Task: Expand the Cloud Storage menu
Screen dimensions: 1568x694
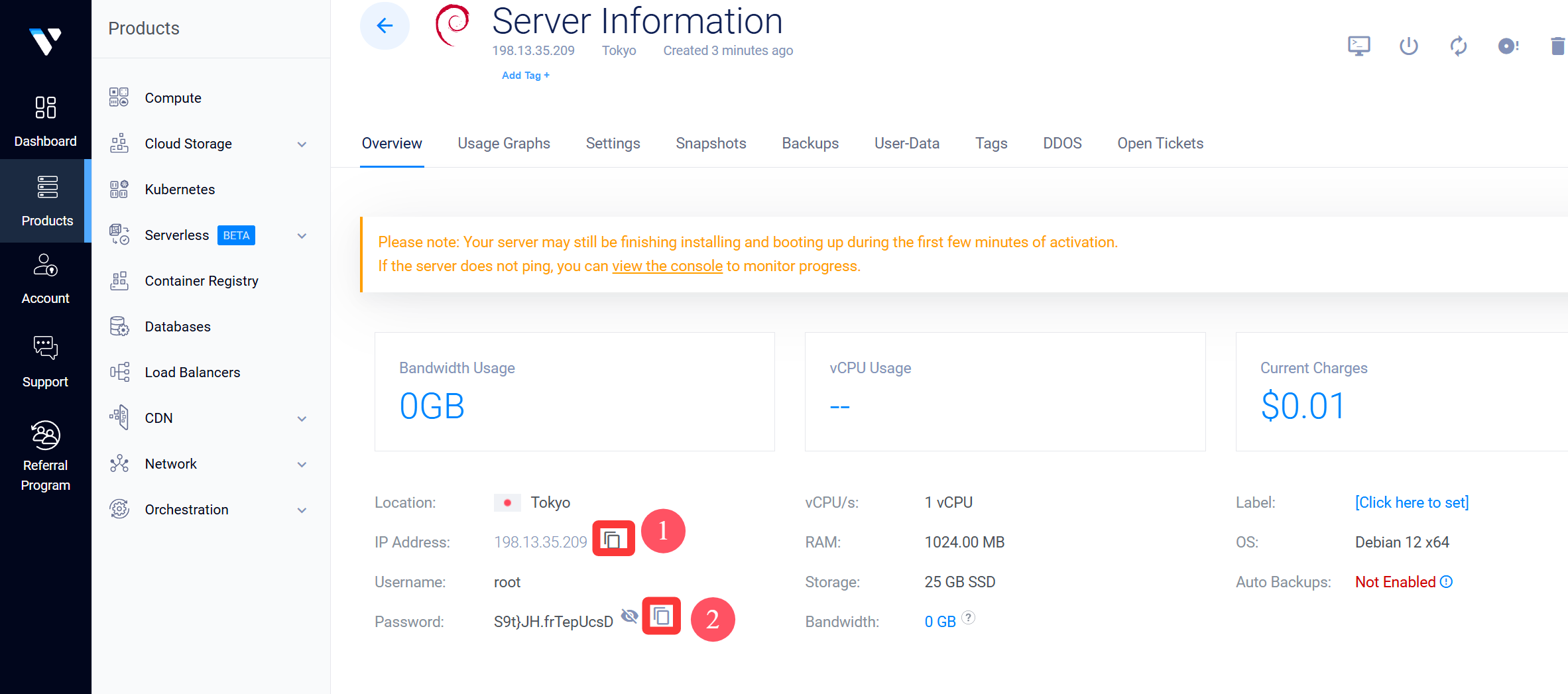Action: (302, 144)
